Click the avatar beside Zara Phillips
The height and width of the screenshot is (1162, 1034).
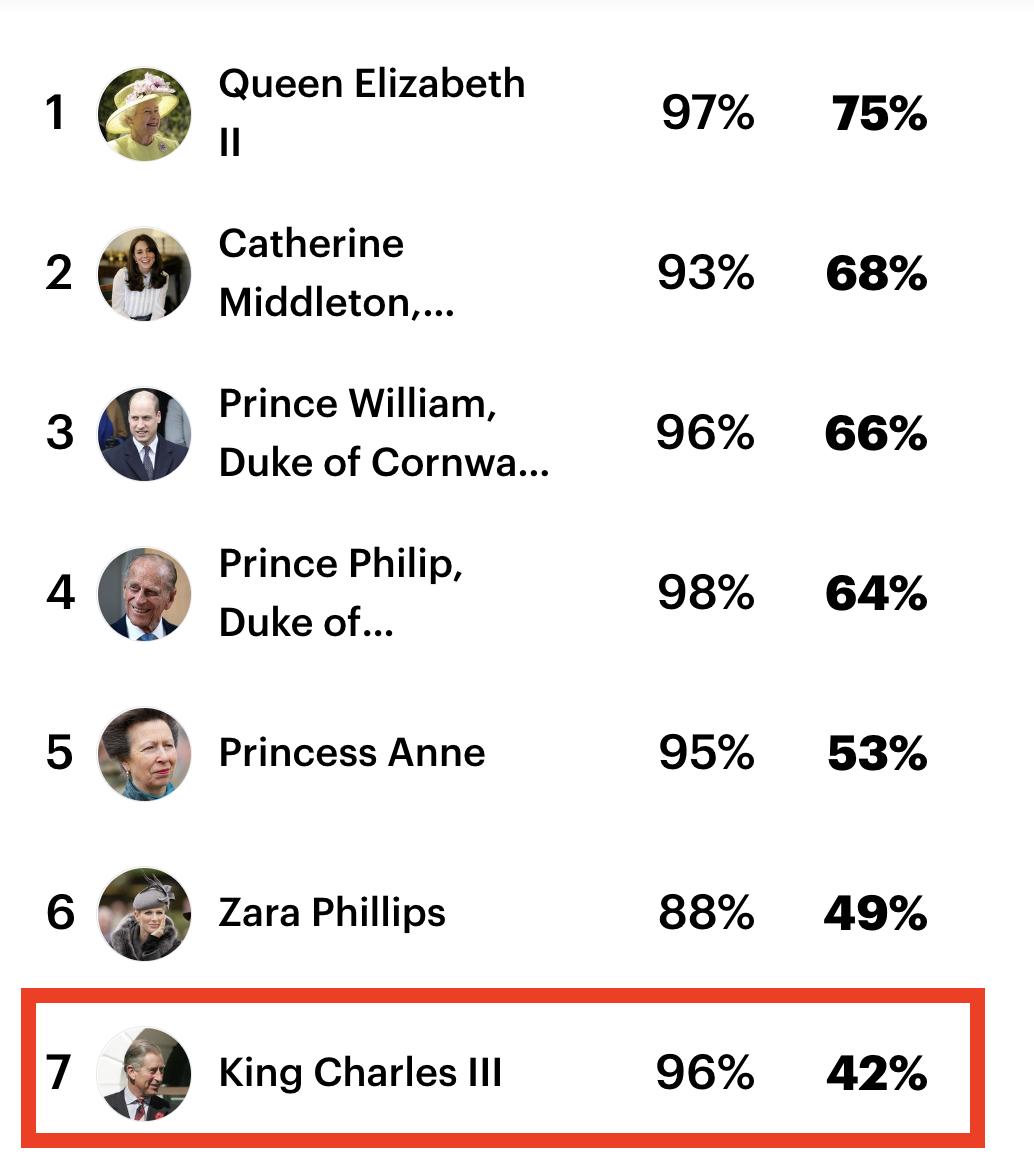point(144,914)
